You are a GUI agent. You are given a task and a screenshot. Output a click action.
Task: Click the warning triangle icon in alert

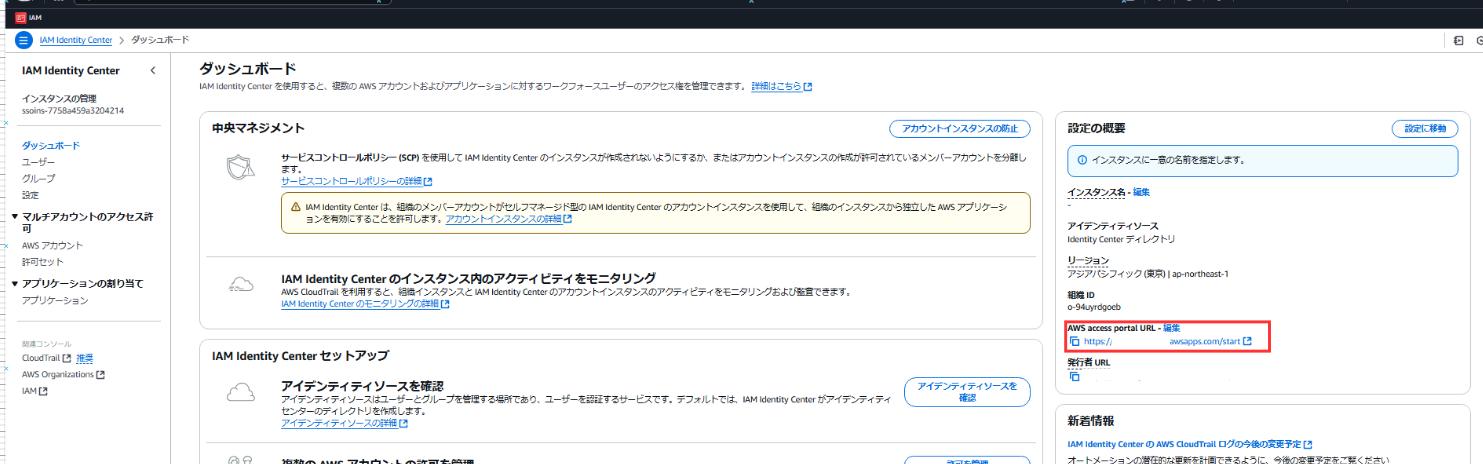pos(296,206)
